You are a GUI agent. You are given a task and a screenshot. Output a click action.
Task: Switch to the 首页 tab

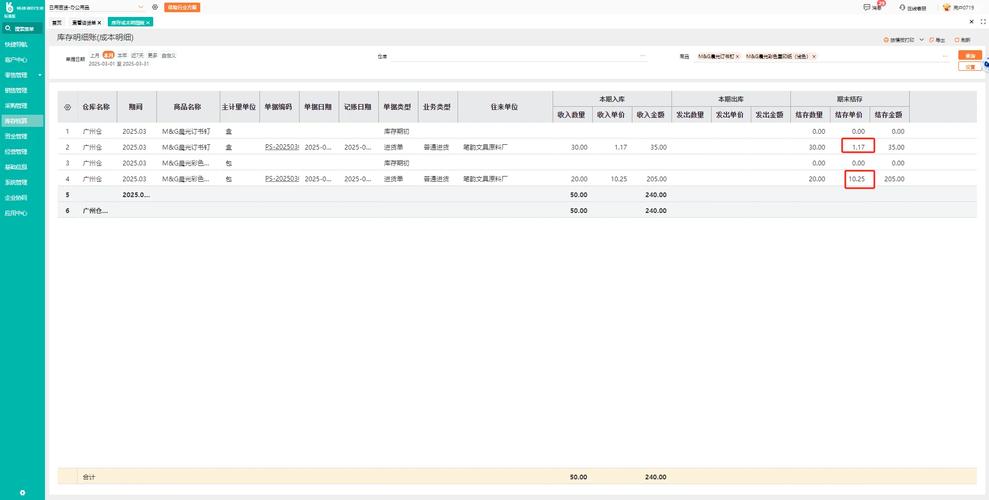click(x=57, y=22)
